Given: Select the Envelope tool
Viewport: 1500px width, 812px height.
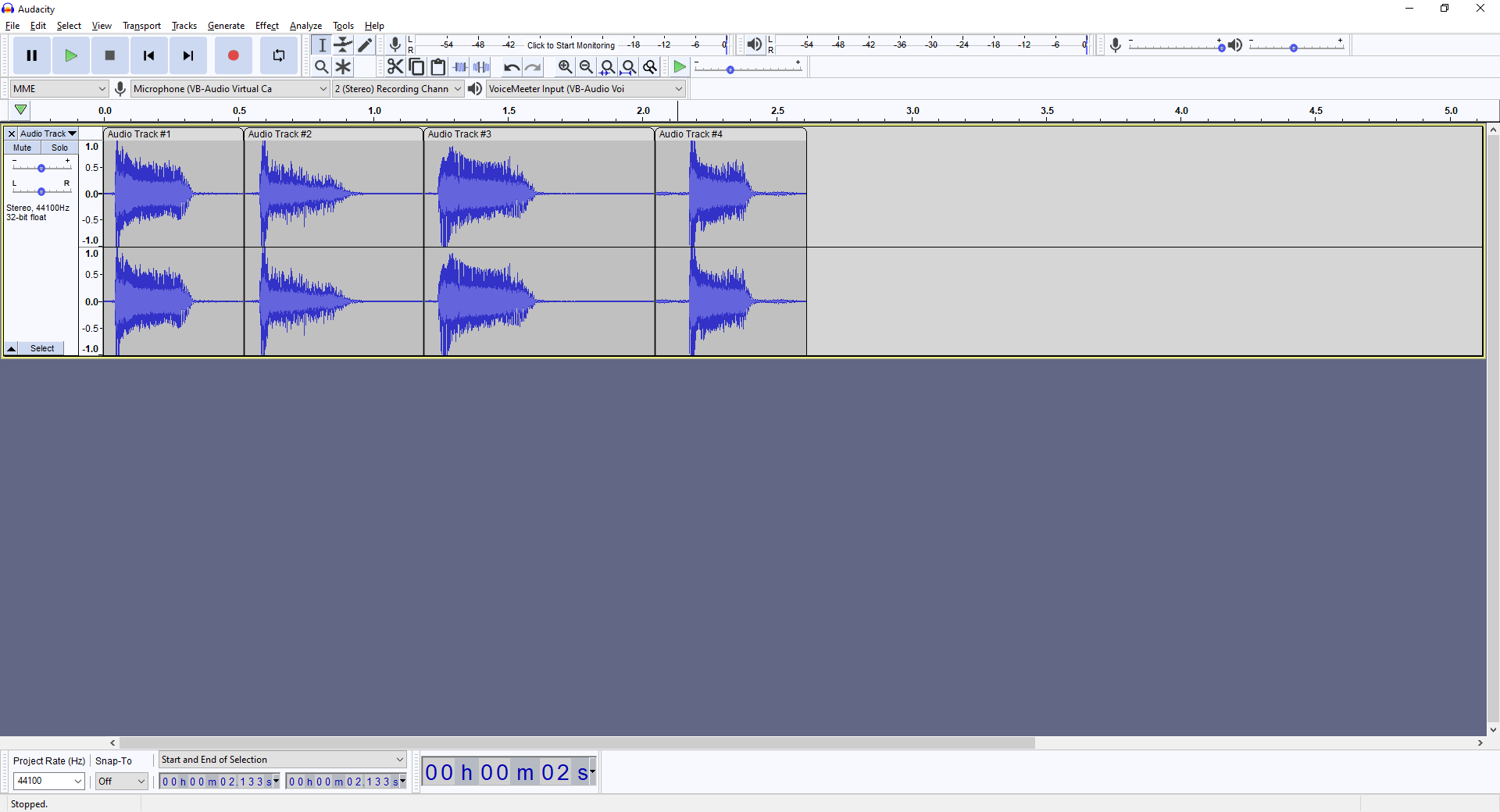Looking at the screenshot, I should point(344,45).
